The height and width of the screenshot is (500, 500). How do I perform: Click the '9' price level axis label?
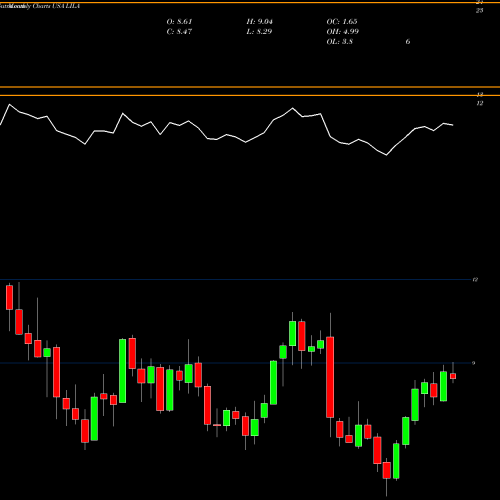pos(473,363)
